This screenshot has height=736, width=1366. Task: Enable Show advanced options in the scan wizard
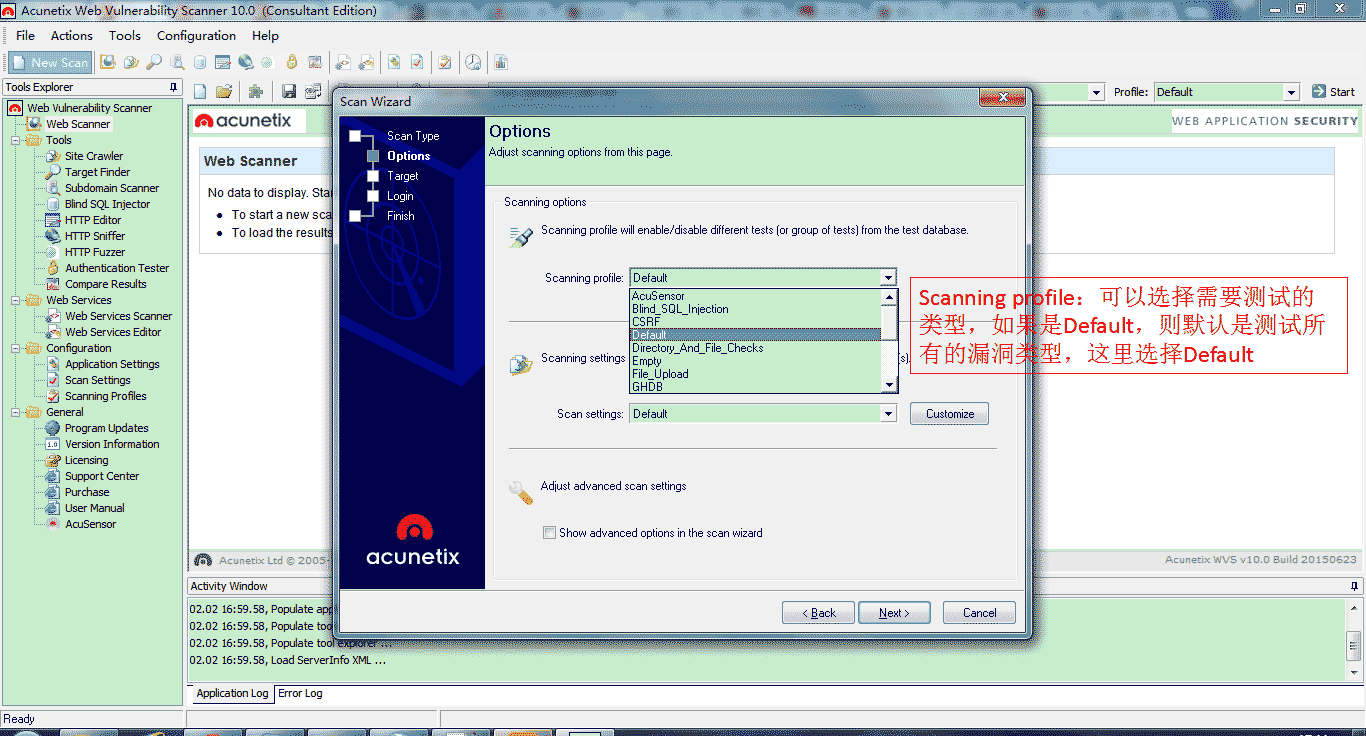coord(549,532)
